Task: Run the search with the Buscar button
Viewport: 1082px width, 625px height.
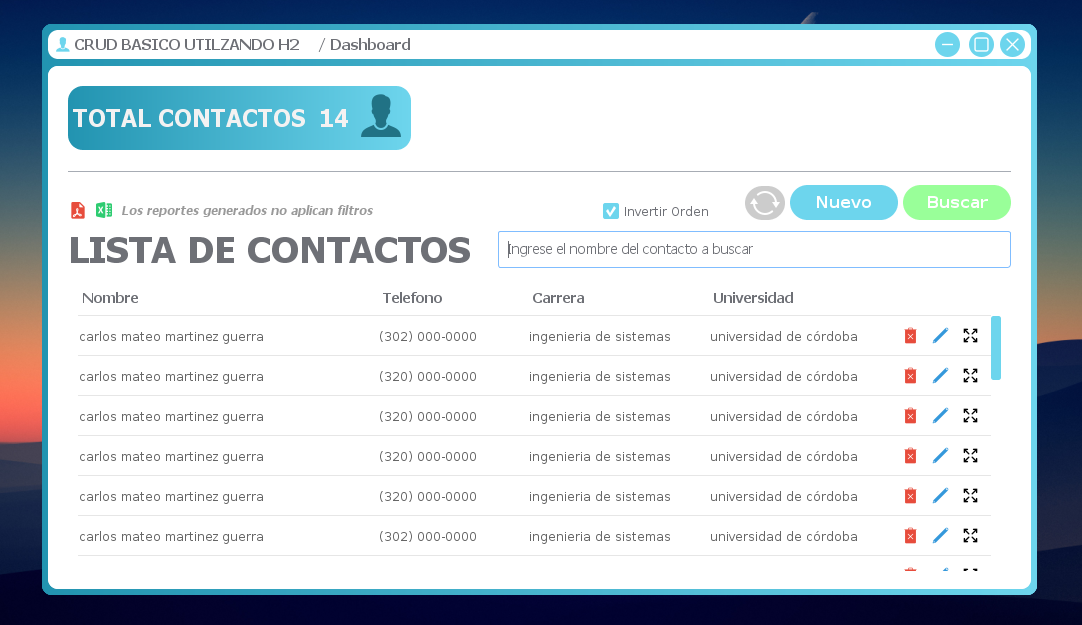Action: click(x=956, y=203)
